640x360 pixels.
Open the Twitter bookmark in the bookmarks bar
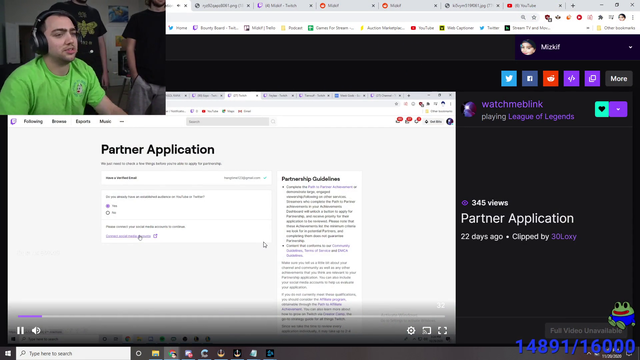489,28
